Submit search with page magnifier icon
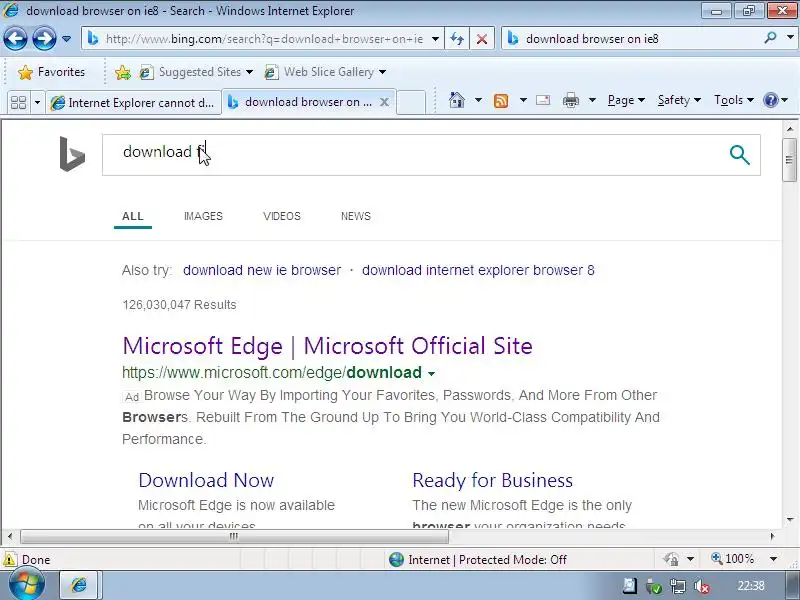Image resolution: width=800 pixels, height=600 pixels. pyautogui.click(x=739, y=155)
